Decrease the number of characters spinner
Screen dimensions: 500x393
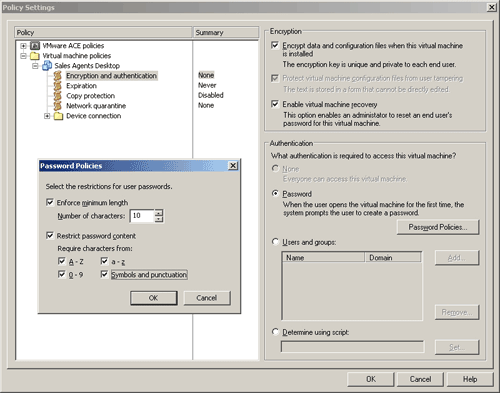point(159,219)
